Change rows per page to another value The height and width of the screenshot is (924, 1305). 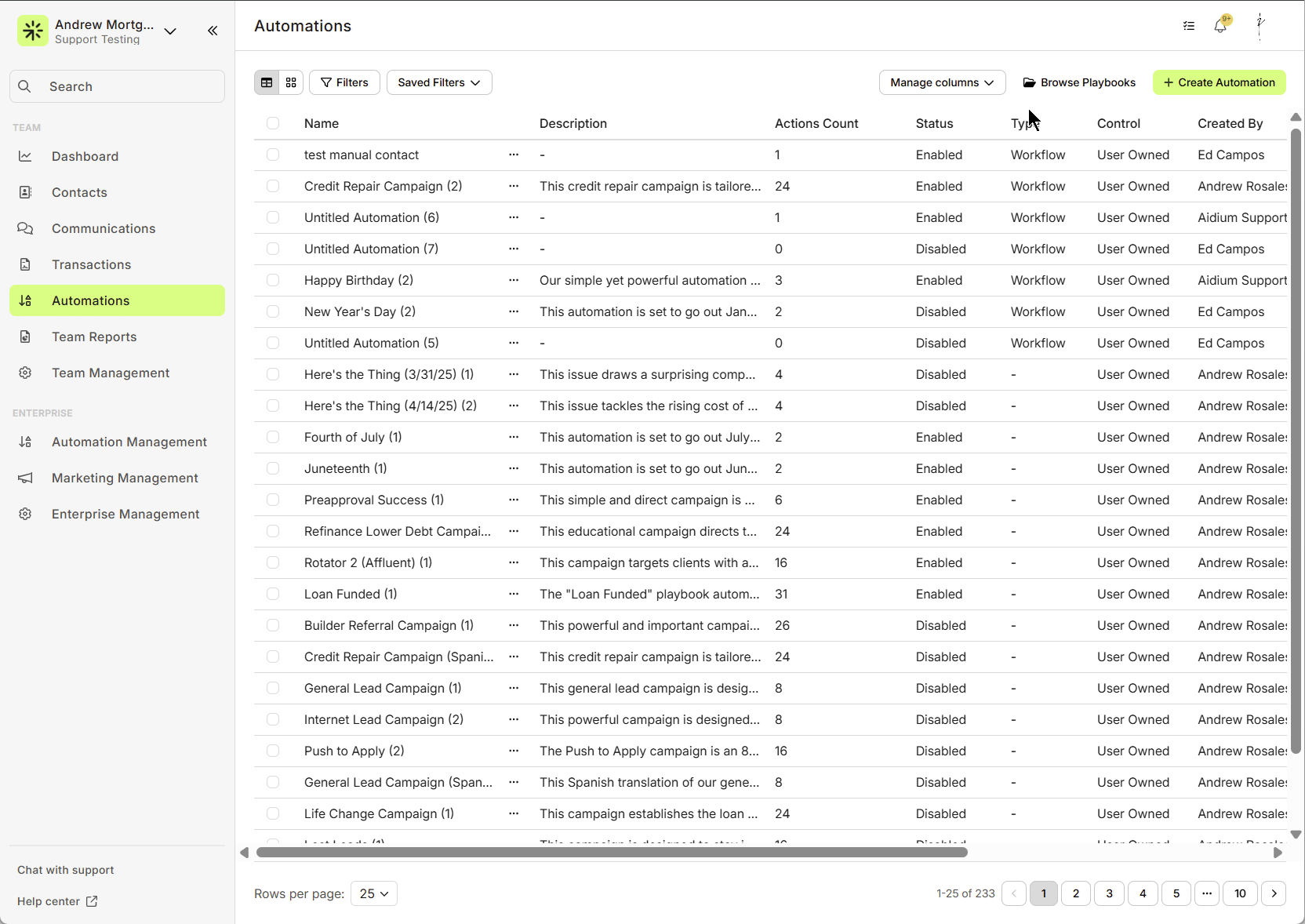click(x=373, y=893)
